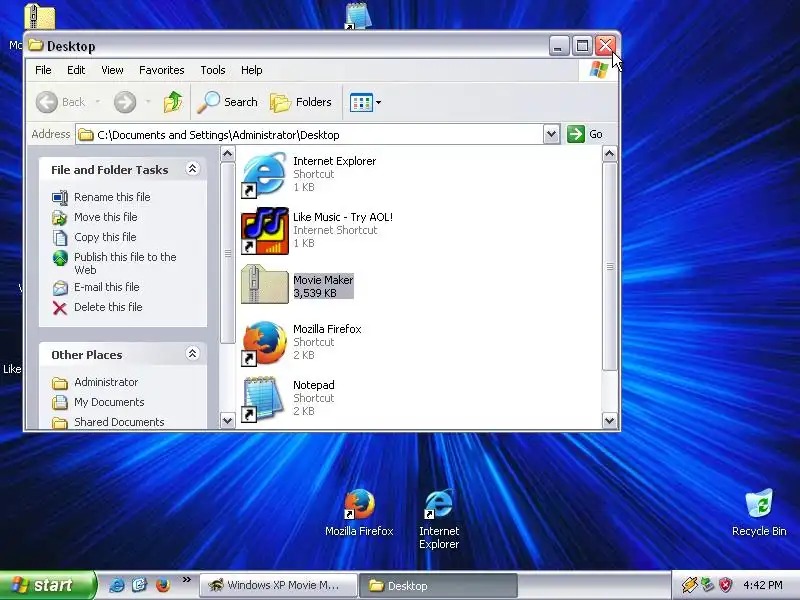Click the Move this file icon

[60, 217]
